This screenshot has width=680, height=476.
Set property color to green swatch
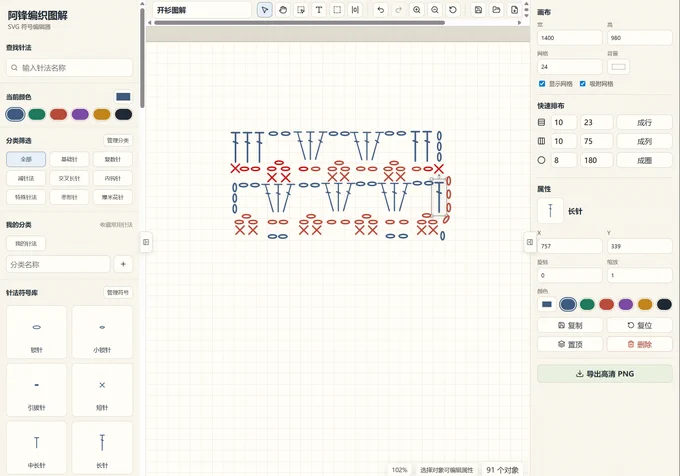pos(587,304)
